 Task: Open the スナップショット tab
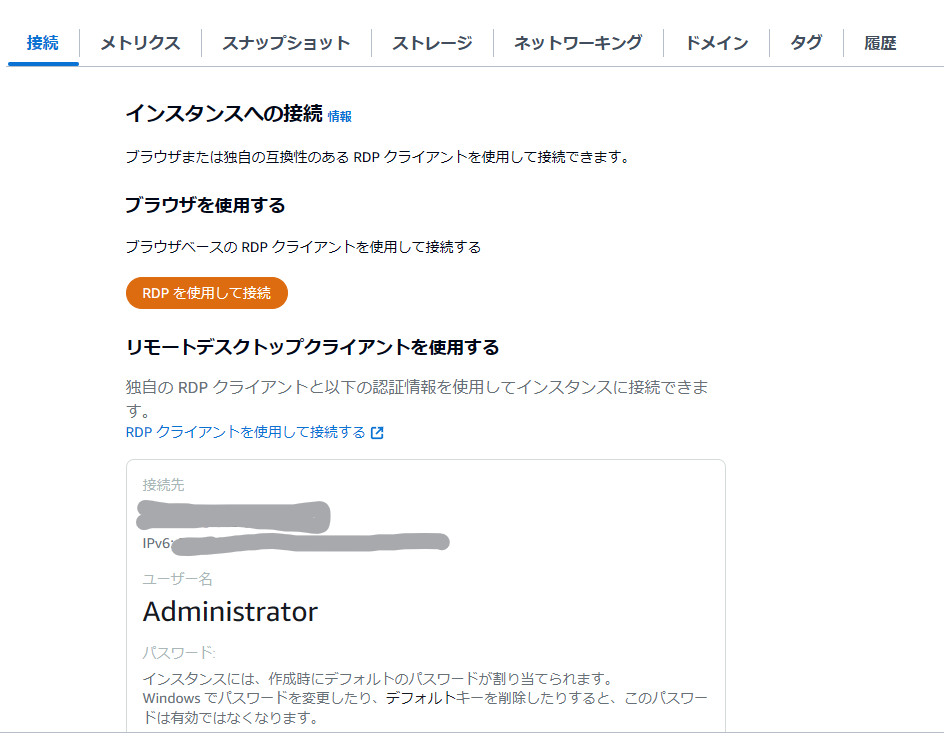pos(287,43)
